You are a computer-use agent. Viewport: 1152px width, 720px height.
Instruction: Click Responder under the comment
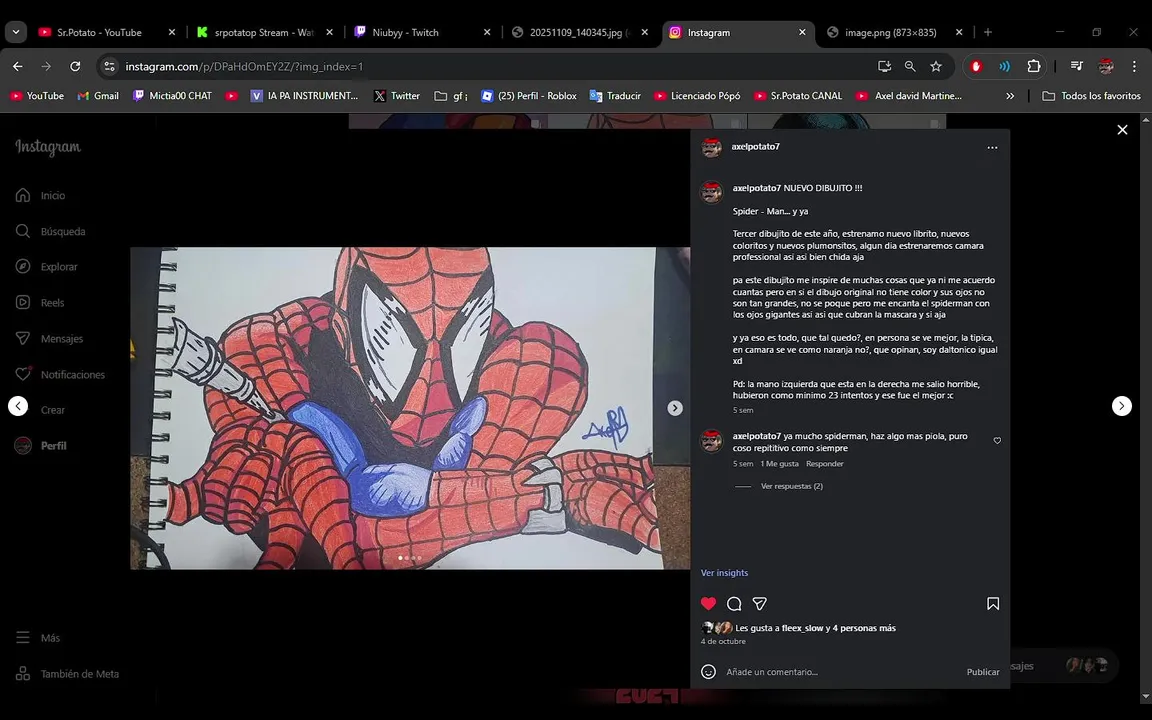click(x=824, y=464)
